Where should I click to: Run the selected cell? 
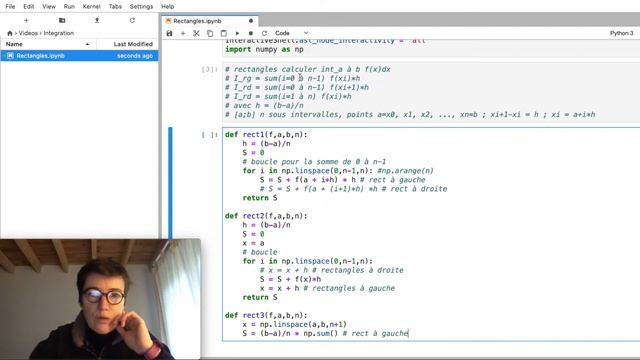[237, 33]
